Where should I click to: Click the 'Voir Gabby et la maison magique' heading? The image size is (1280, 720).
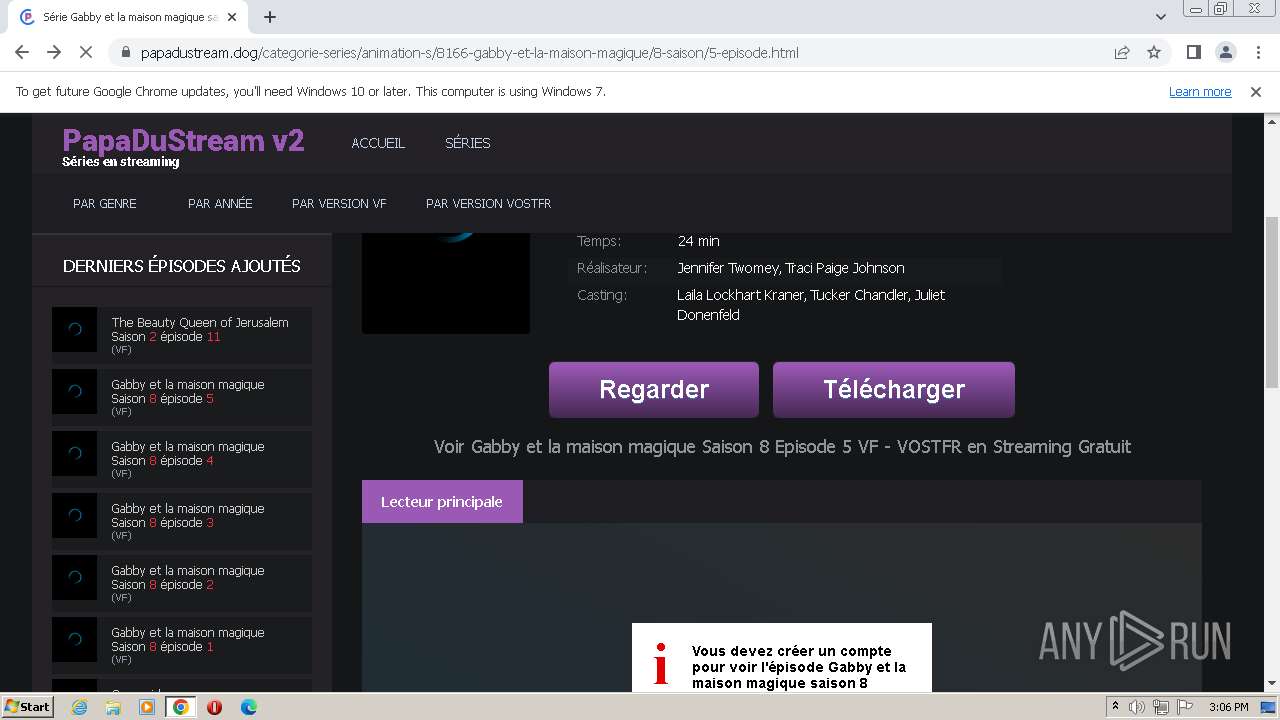(782, 447)
